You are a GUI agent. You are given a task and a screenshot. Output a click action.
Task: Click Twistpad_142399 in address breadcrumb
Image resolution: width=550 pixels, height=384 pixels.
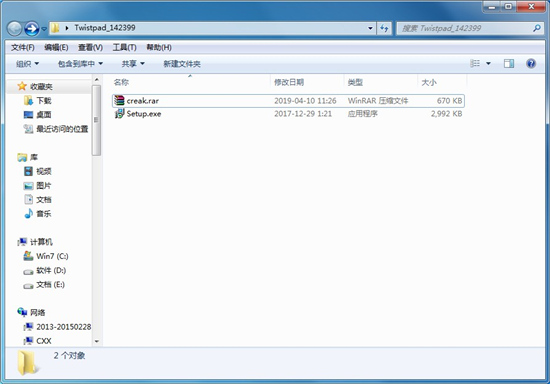click(105, 28)
